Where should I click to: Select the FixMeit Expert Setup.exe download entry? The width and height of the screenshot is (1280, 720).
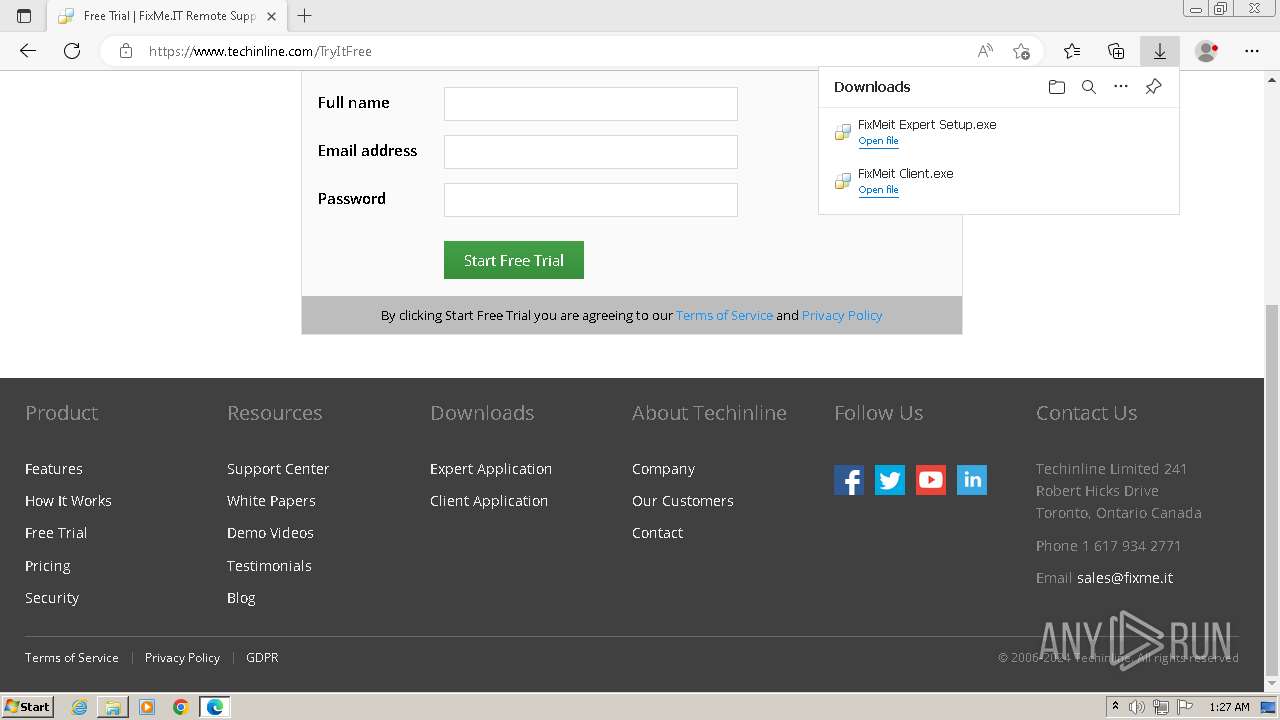(998, 132)
